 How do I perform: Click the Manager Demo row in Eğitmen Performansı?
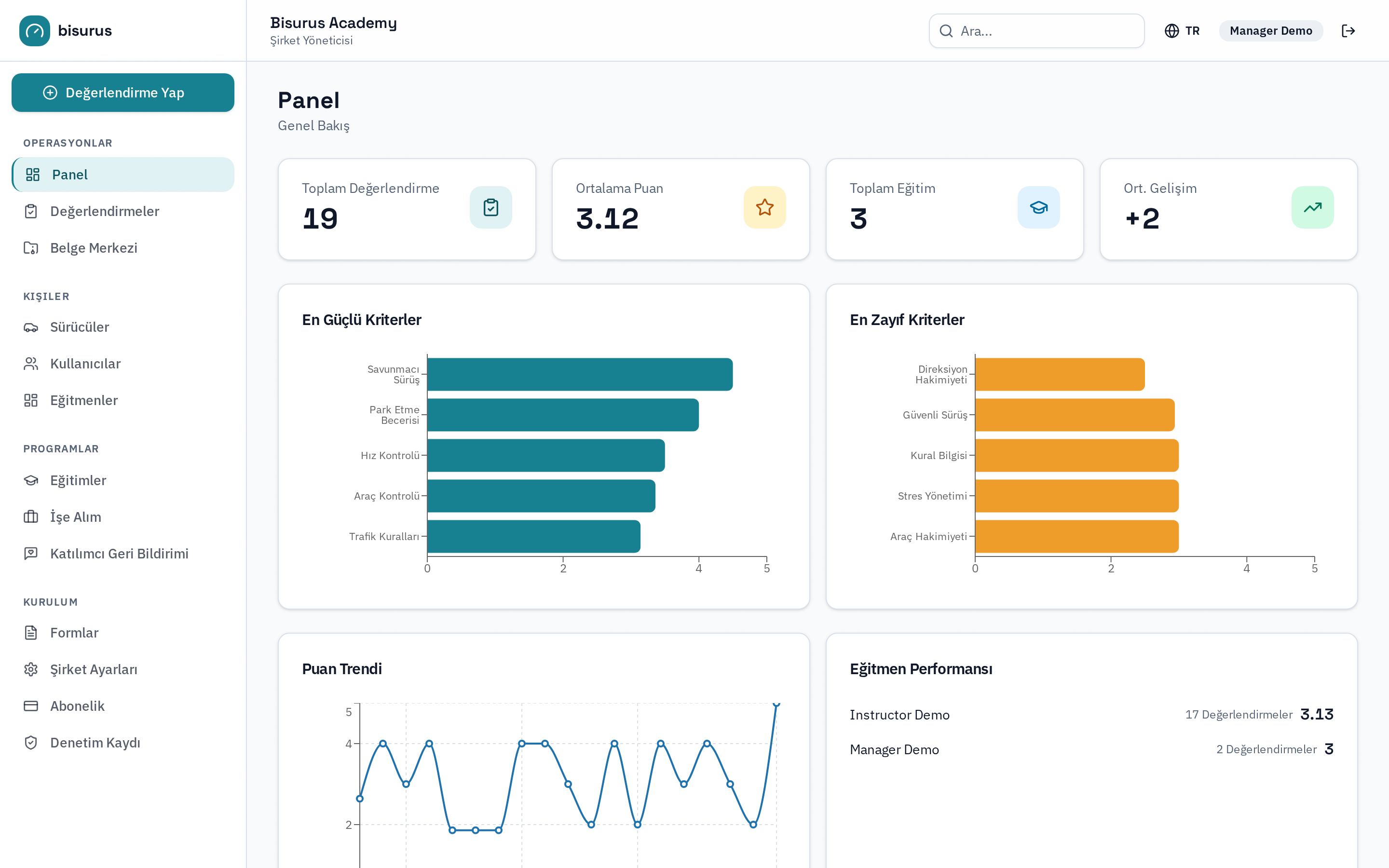[1092, 749]
